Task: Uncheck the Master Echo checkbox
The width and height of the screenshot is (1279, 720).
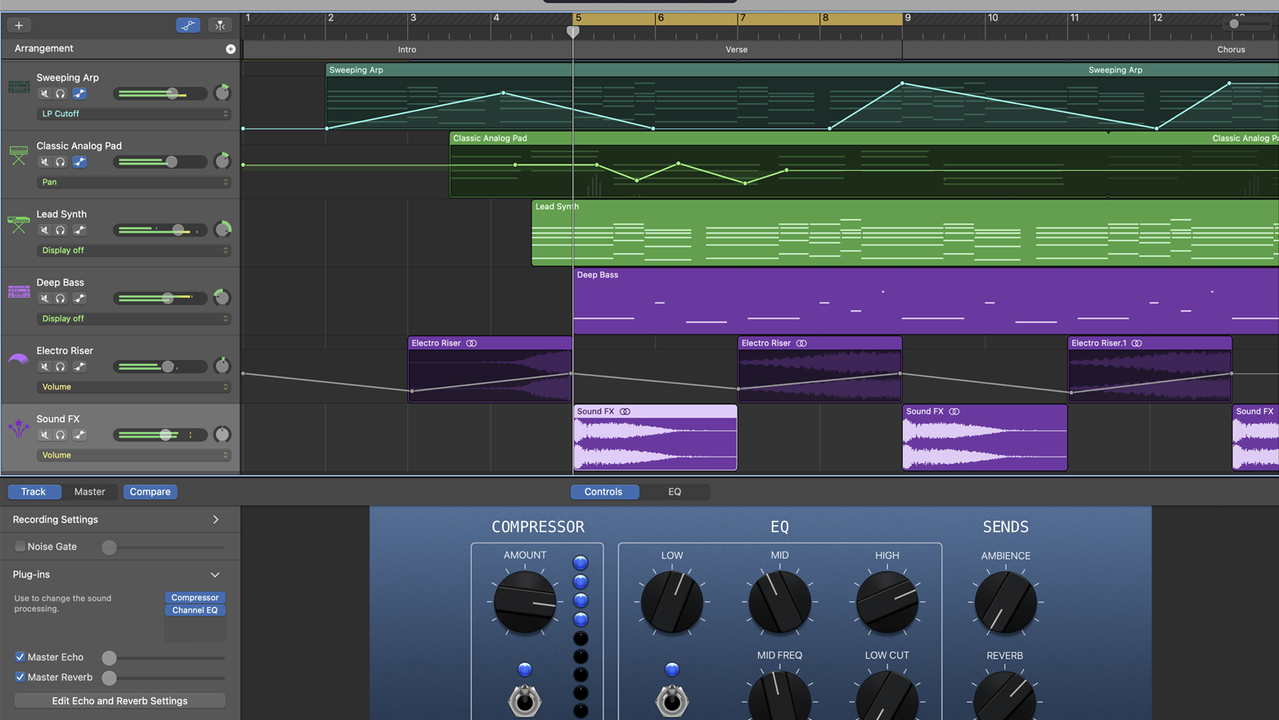Action: [x=20, y=657]
